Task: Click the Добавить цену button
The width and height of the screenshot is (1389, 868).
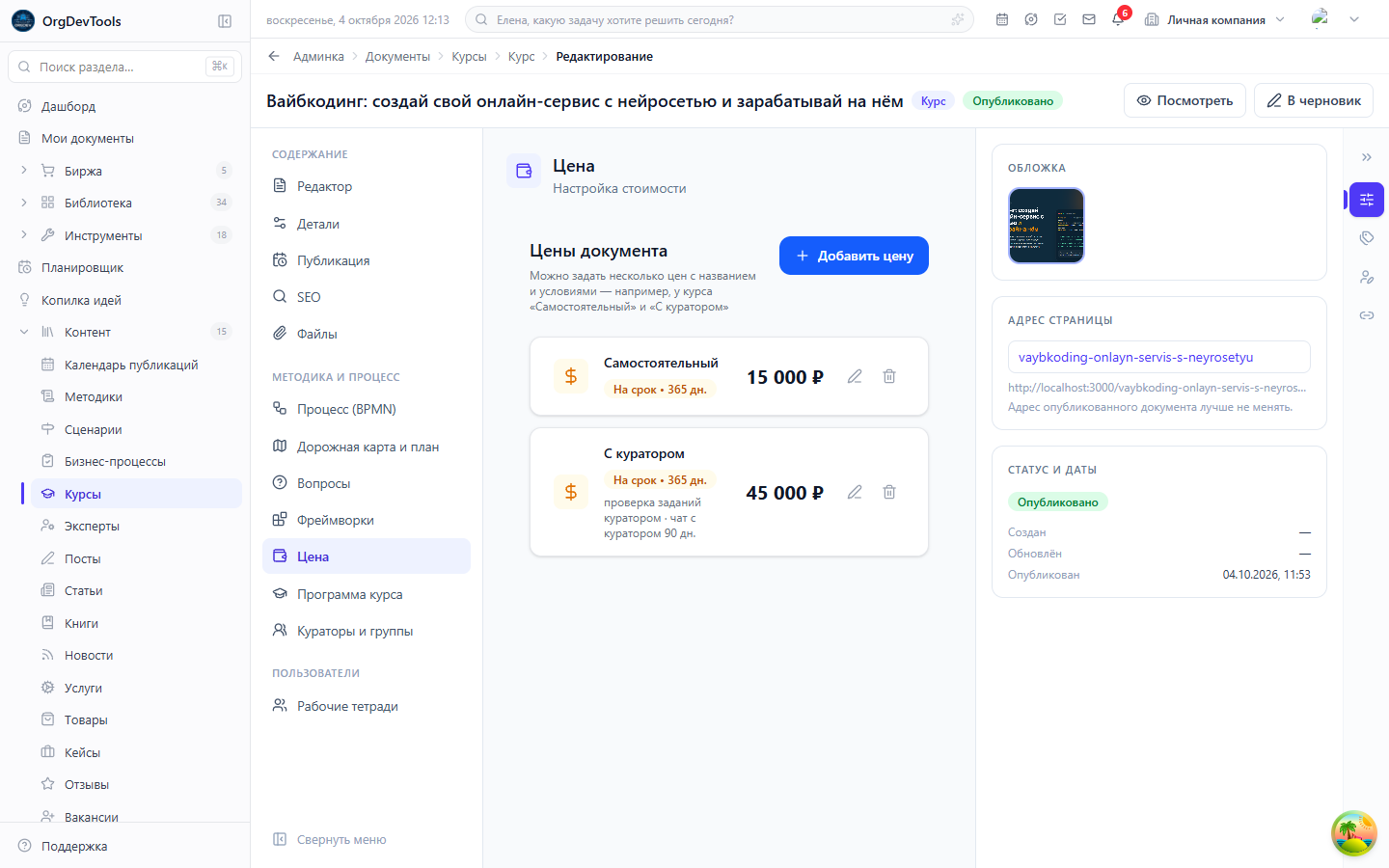Action: pos(854,256)
